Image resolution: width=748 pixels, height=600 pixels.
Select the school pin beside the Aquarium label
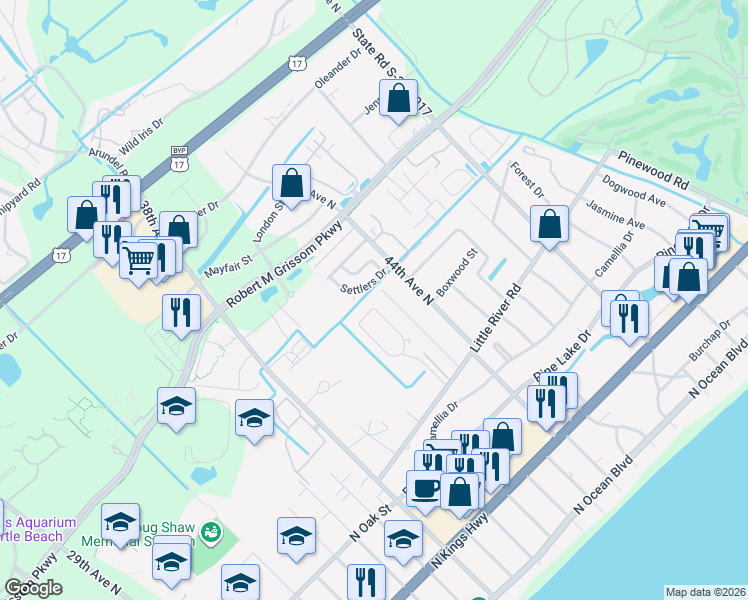[120, 522]
